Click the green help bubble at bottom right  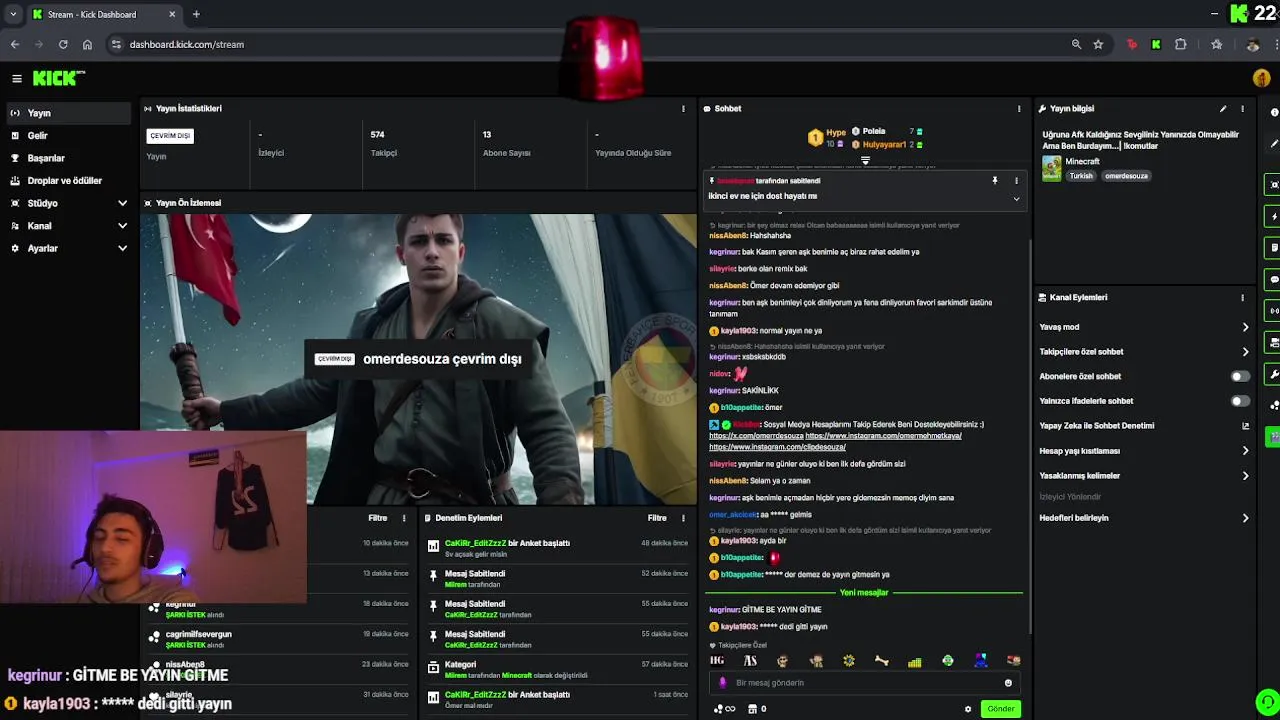click(x=1267, y=702)
